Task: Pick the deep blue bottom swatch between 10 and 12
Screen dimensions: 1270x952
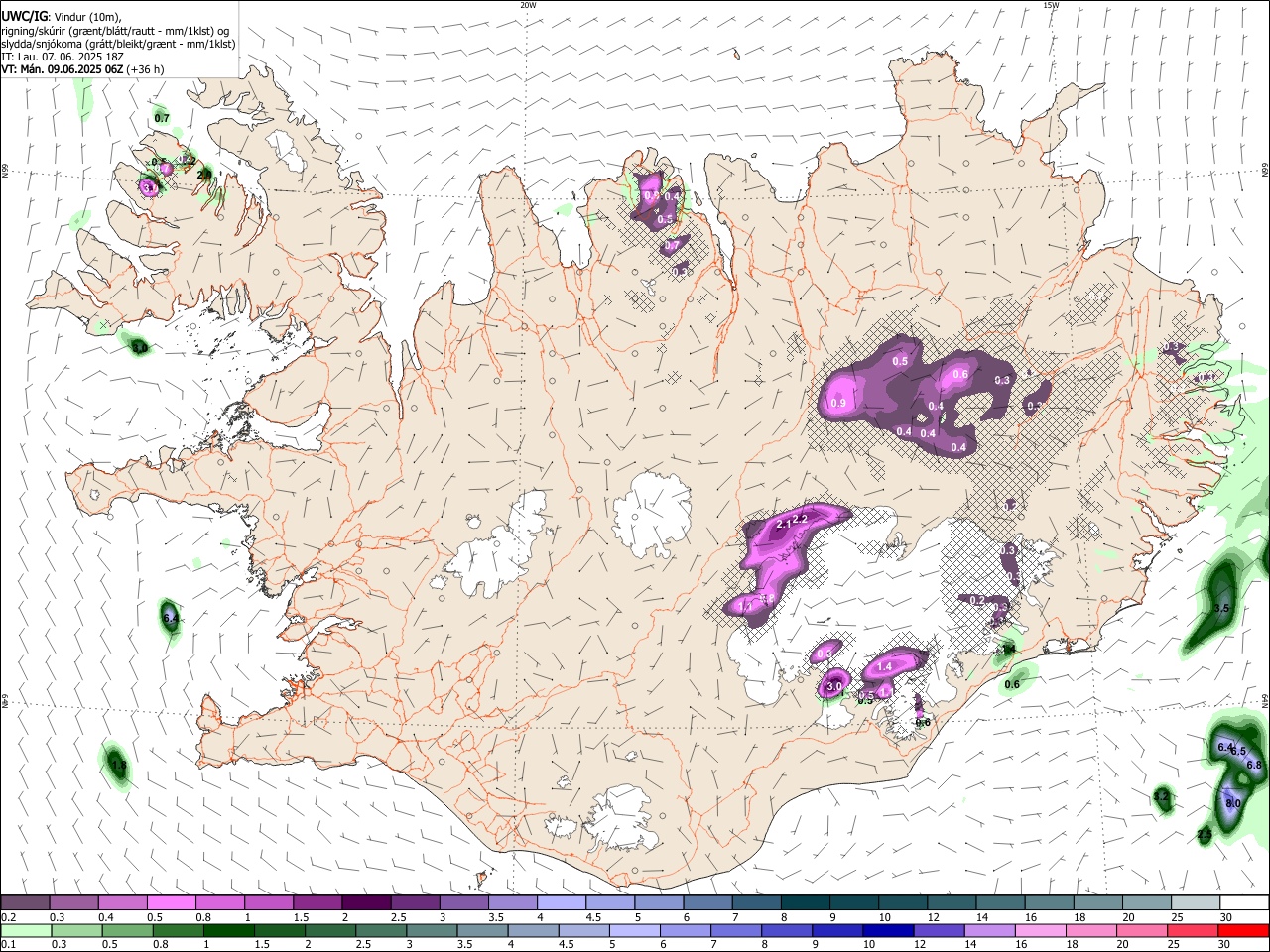Action: pos(886,930)
